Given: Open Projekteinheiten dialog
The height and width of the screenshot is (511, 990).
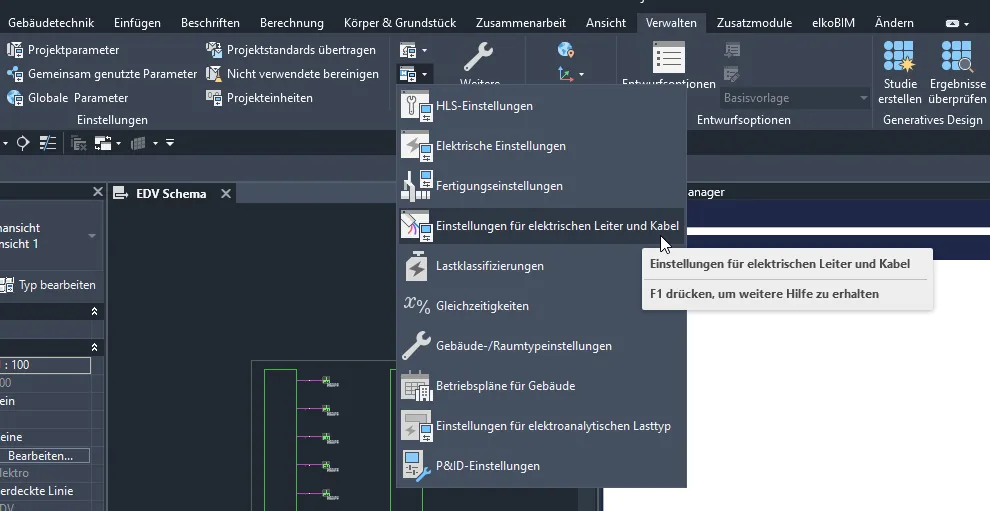Looking at the screenshot, I should [259, 98].
